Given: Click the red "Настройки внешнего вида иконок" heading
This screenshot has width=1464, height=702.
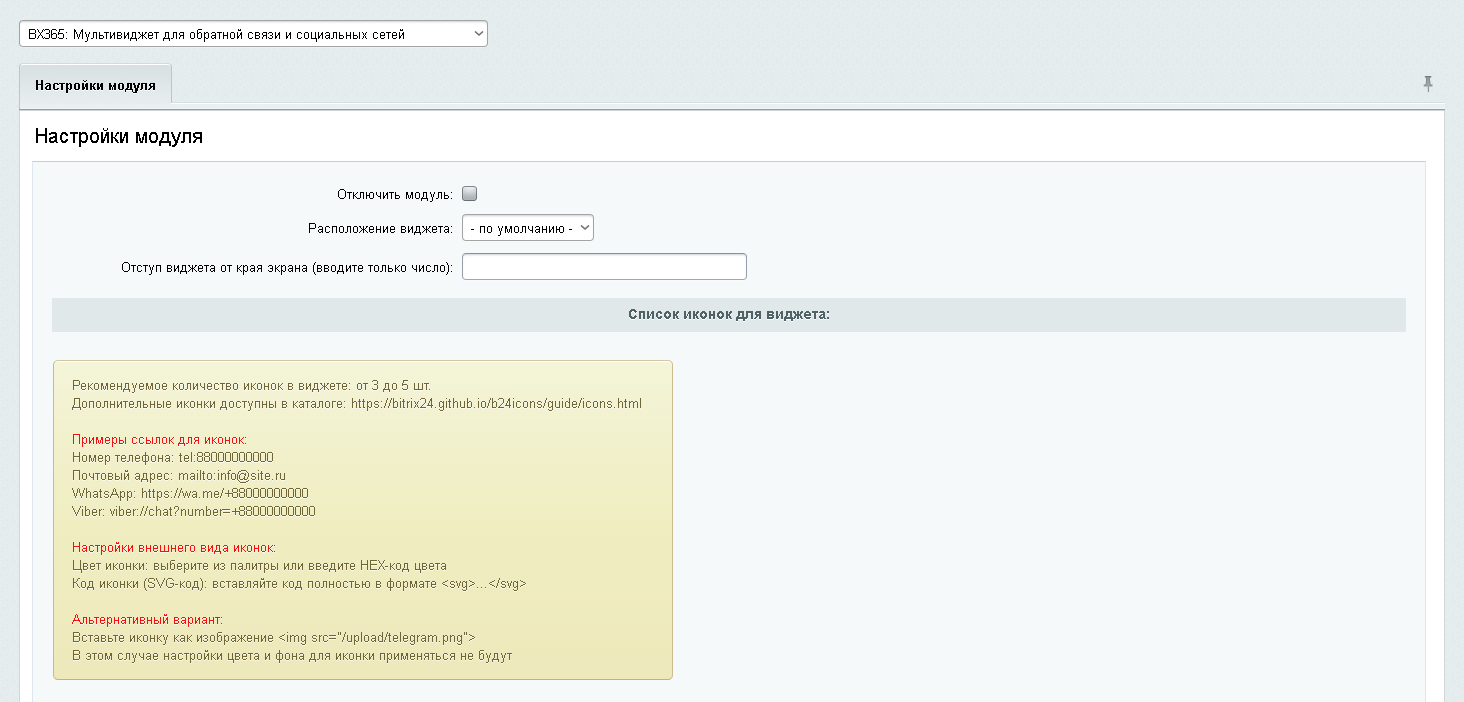Looking at the screenshot, I should pos(173,548).
